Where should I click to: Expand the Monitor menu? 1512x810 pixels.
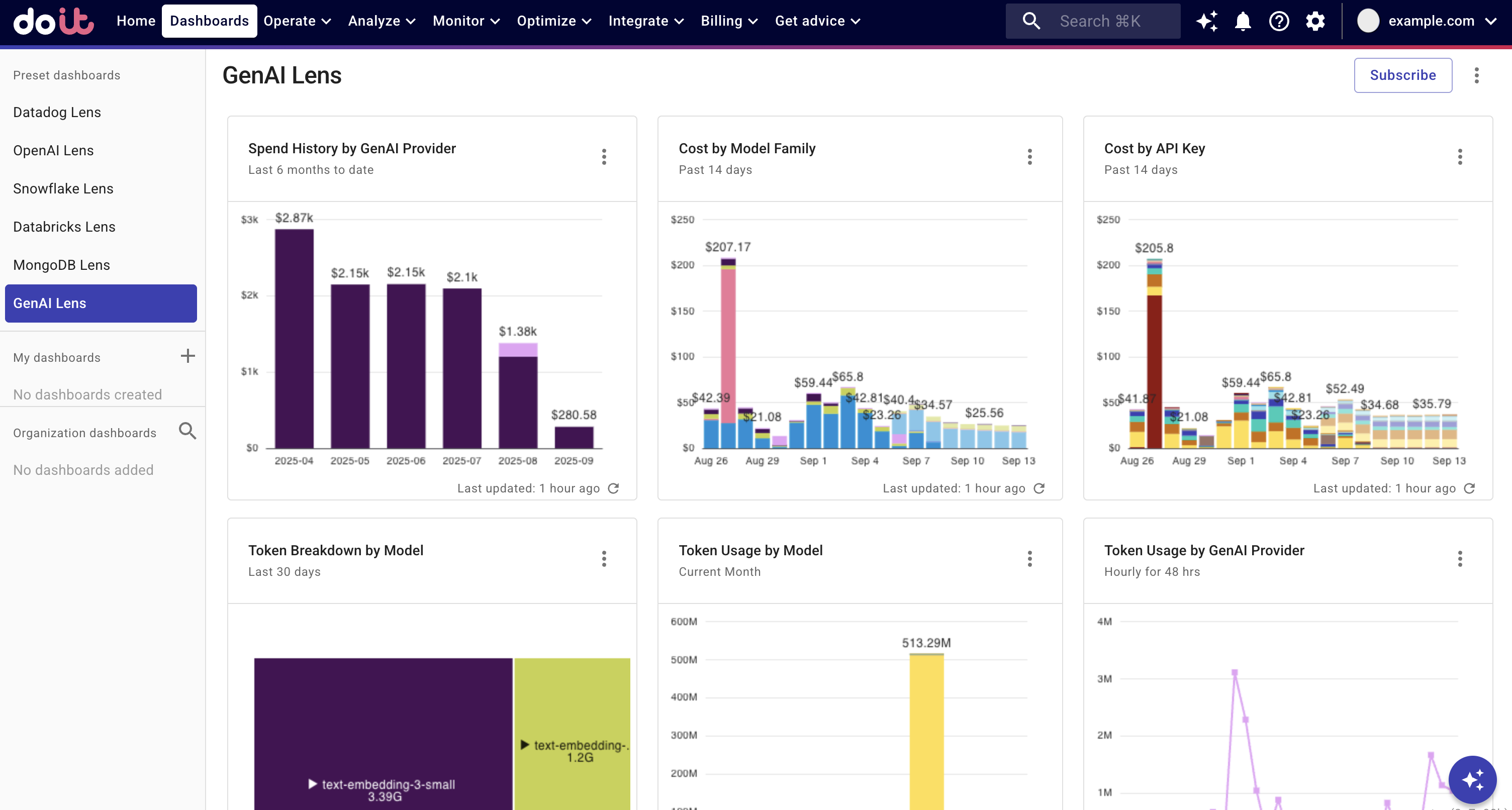coord(466,21)
